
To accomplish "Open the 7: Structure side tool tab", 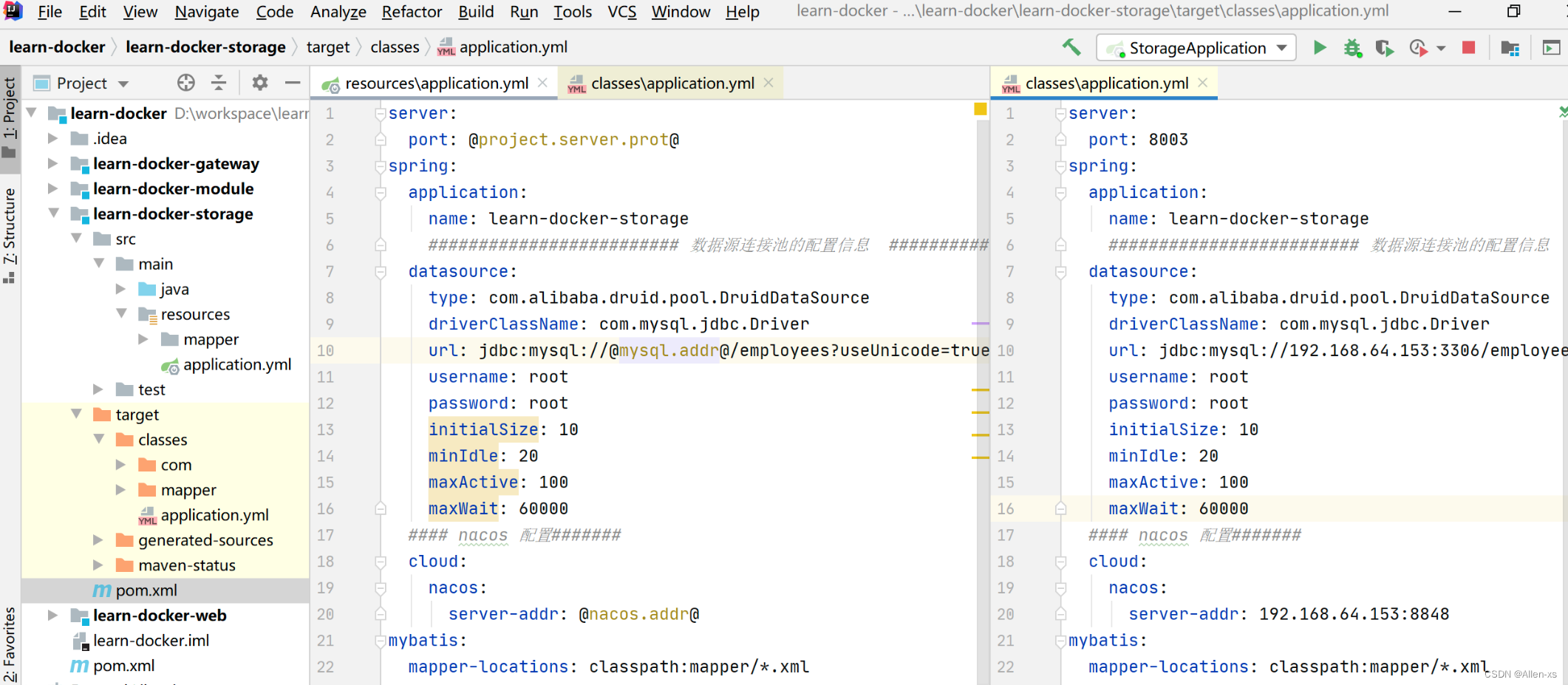I will (9, 235).
